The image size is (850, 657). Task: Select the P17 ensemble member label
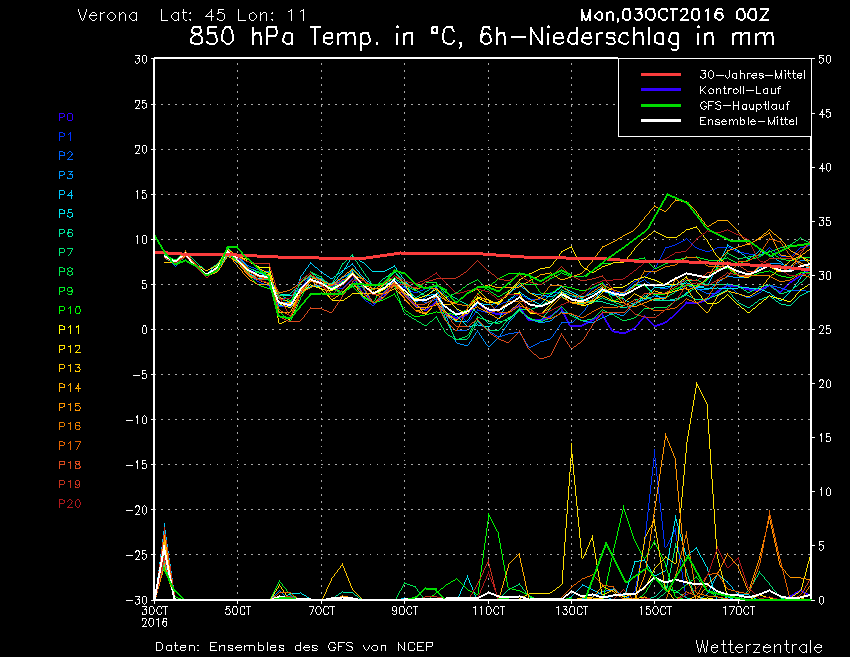[x=69, y=445]
